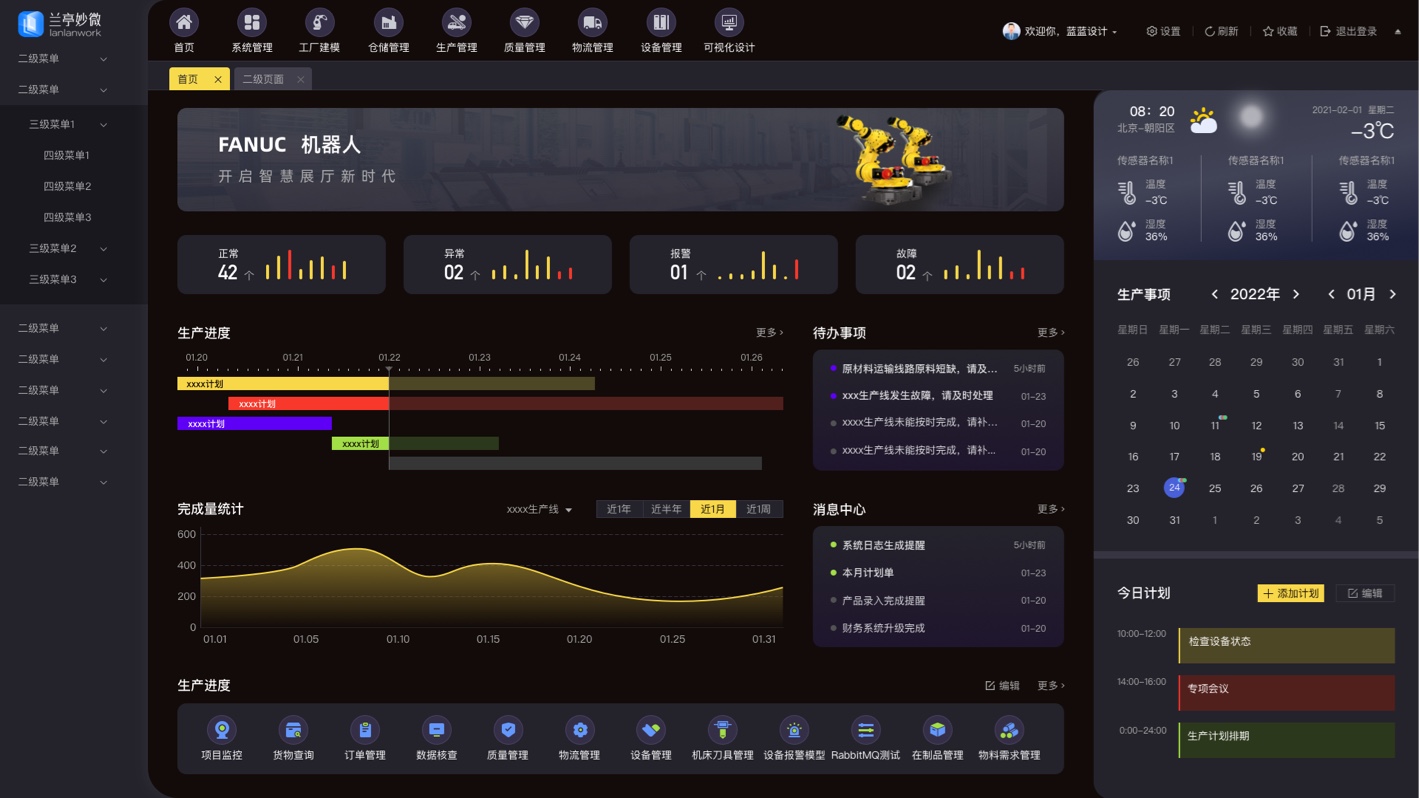Click the 添加计划 button

coord(1290,593)
